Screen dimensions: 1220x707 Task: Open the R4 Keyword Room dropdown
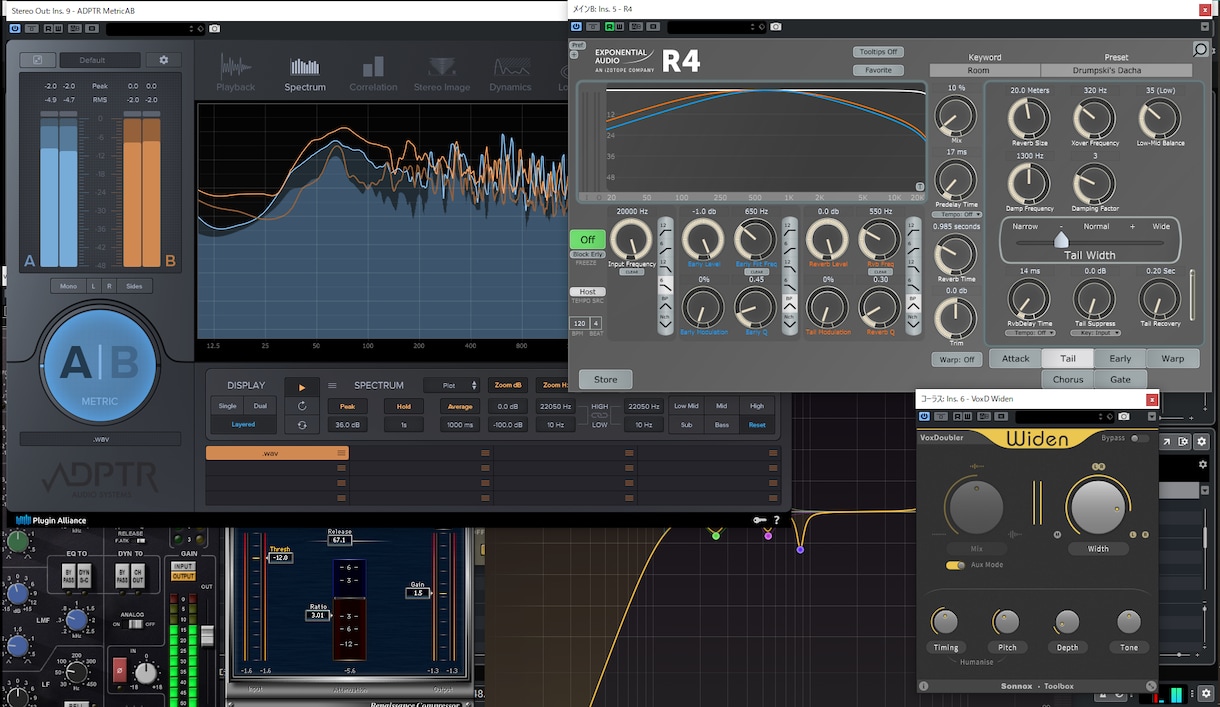click(984, 71)
